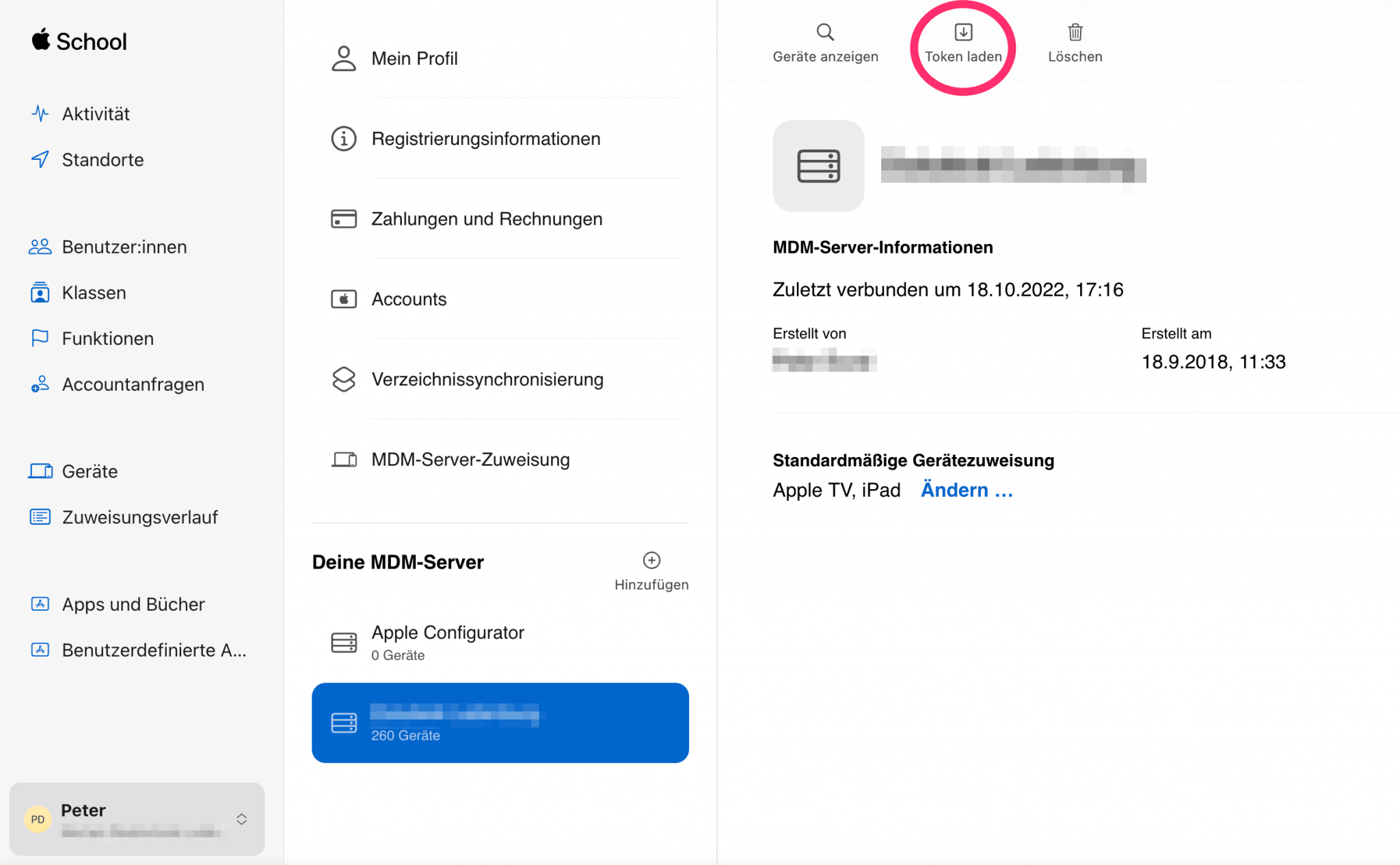Select Zahlungen und Rechnungen
1400x865 pixels.
(x=486, y=219)
